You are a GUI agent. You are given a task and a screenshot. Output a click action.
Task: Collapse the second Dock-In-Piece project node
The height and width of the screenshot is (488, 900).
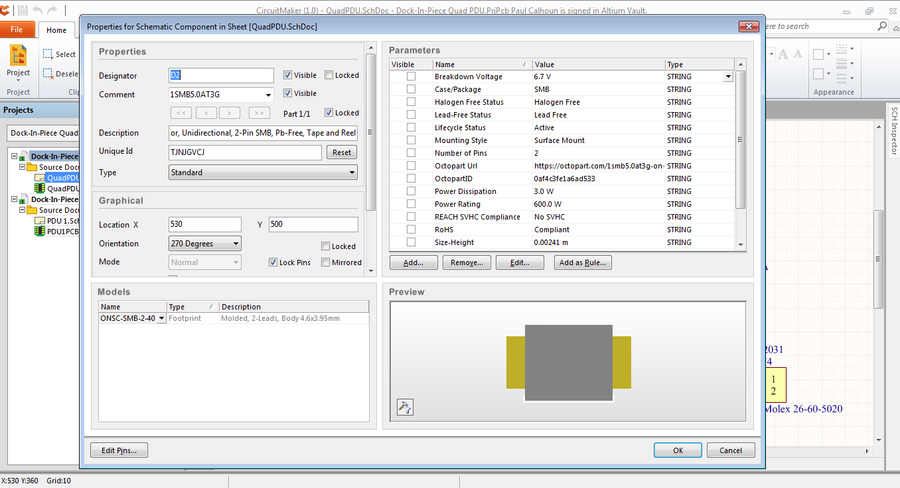pyautogui.click(x=14, y=199)
